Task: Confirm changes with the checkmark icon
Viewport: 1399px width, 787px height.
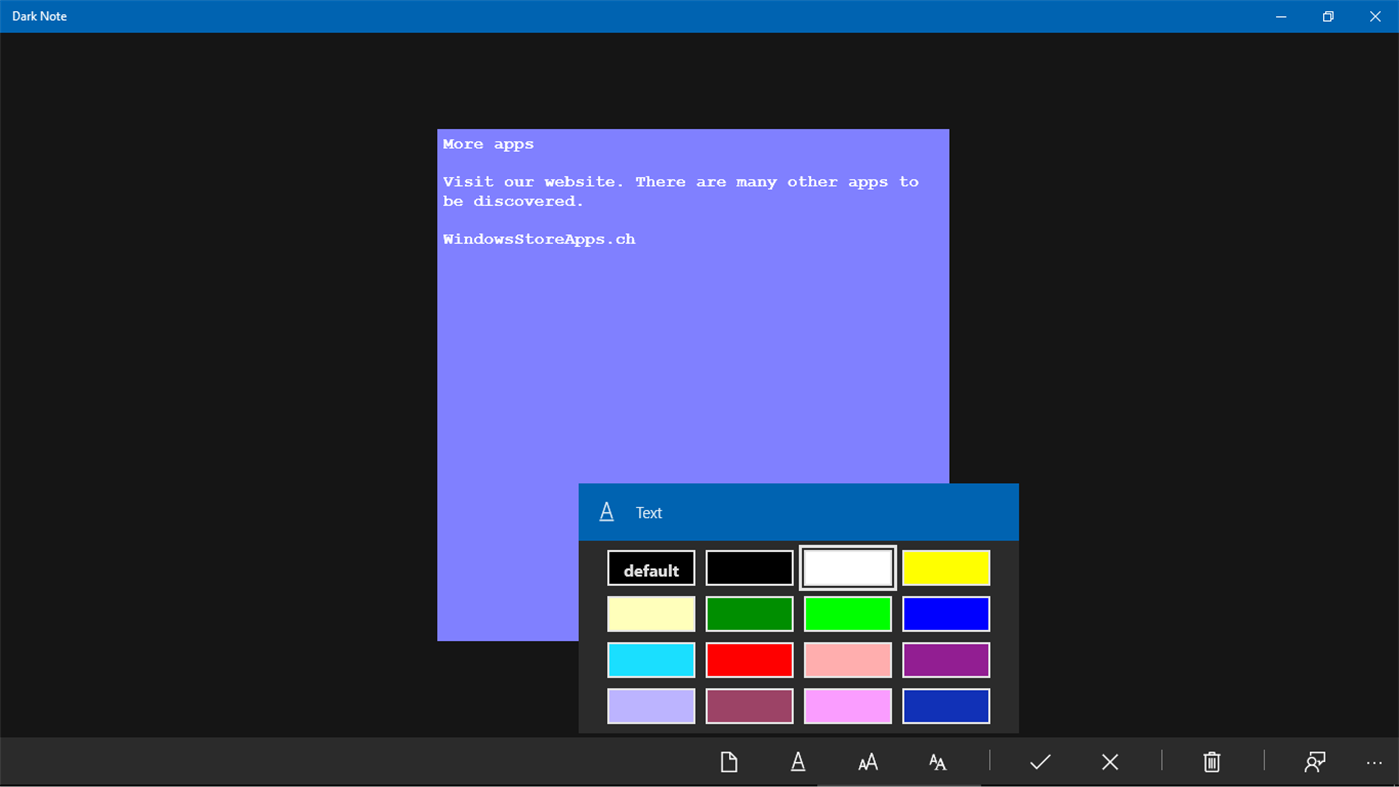Action: 1039,761
